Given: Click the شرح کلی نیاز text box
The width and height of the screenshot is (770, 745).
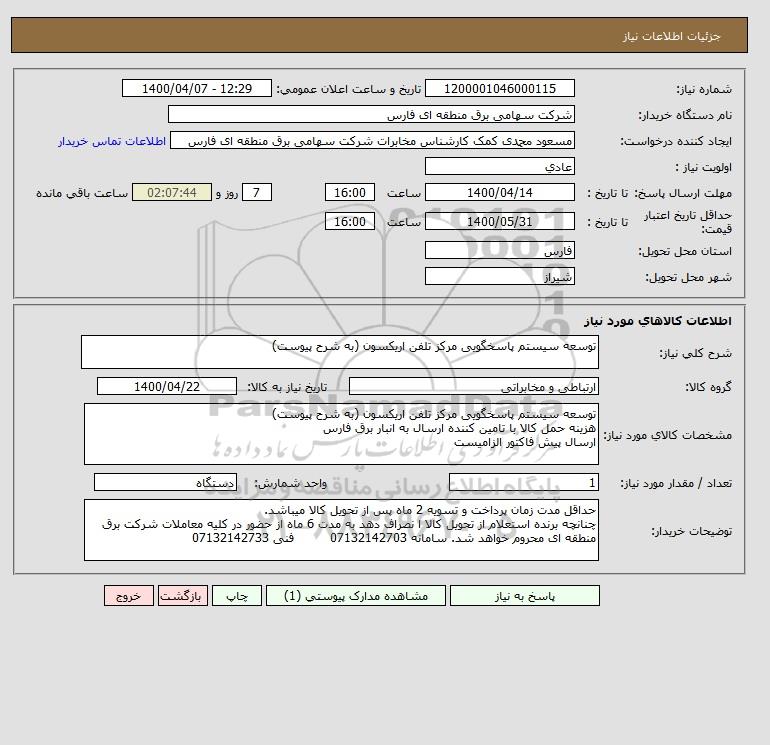Looking at the screenshot, I should [x=340, y=352].
